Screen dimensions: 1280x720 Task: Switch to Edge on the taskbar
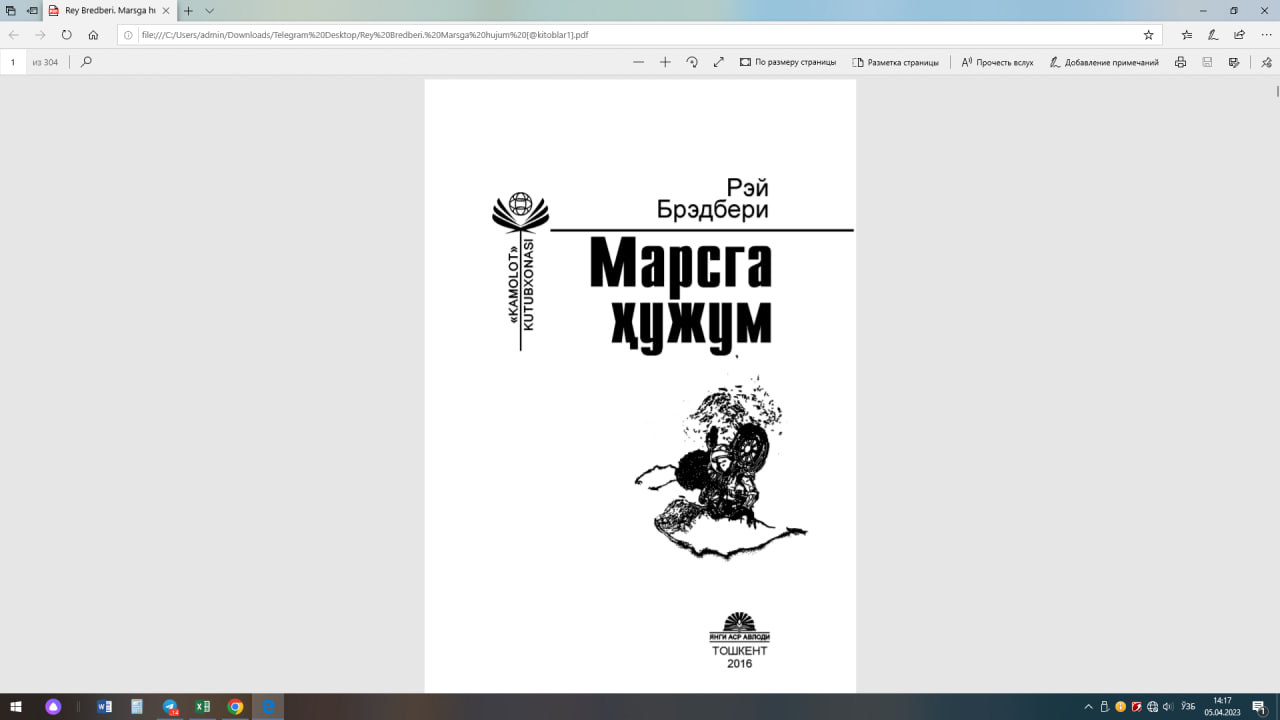tap(268, 707)
